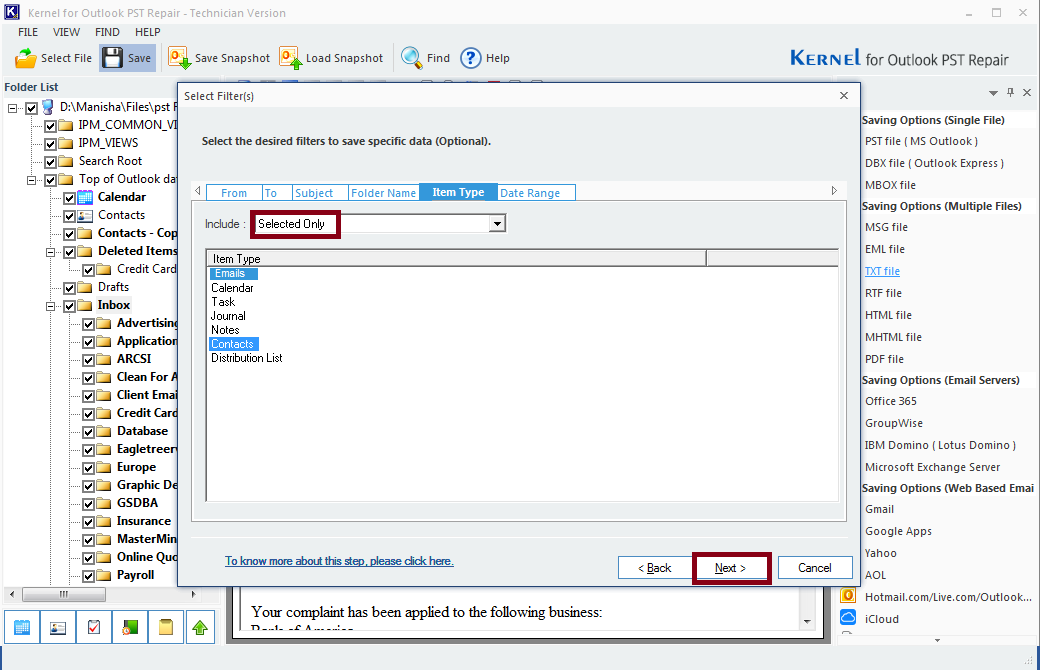Open the journal icon below Folder List
The image size is (1040, 670).
tap(129, 627)
